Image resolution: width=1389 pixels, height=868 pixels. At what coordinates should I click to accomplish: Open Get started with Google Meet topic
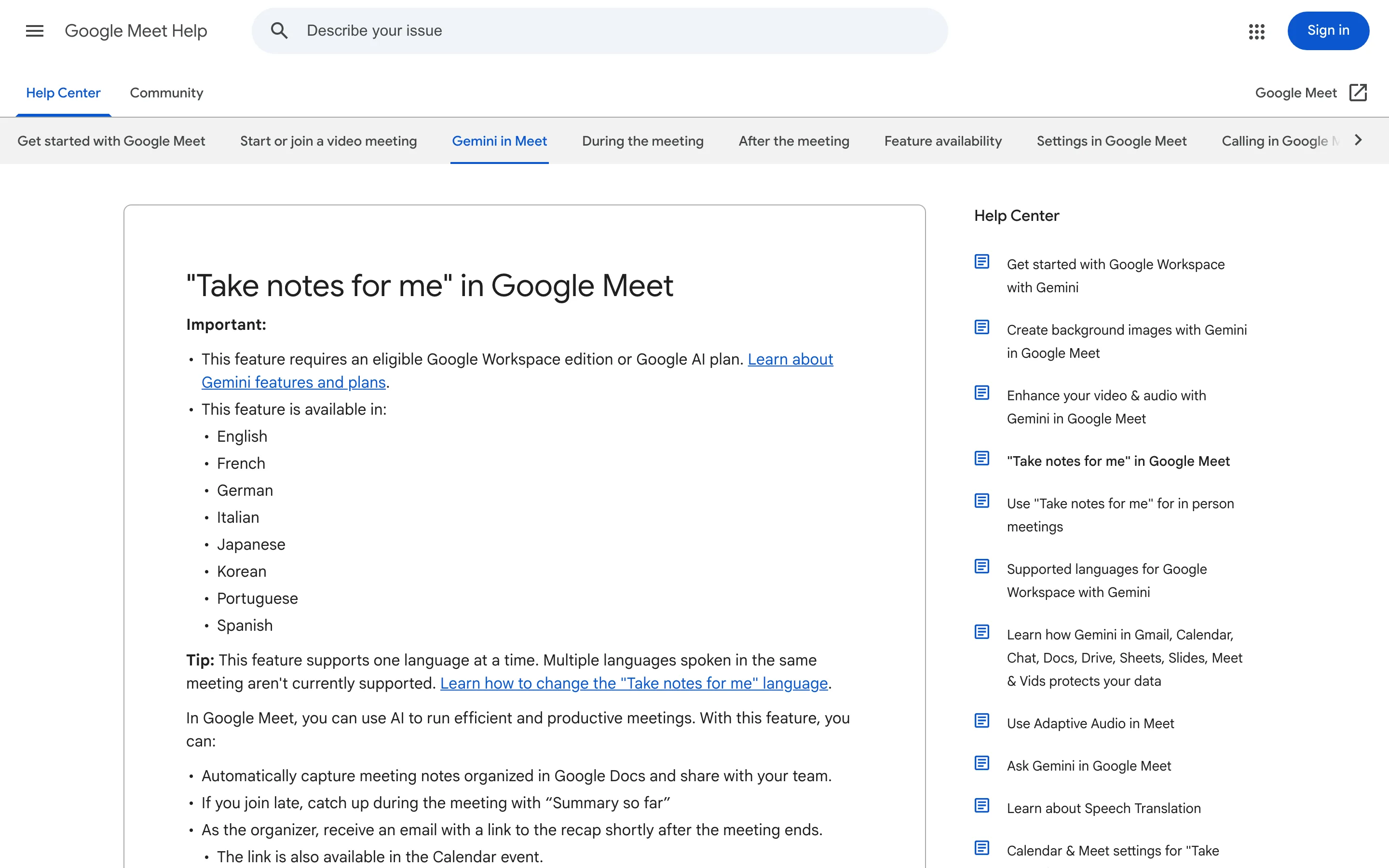coord(111,141)
